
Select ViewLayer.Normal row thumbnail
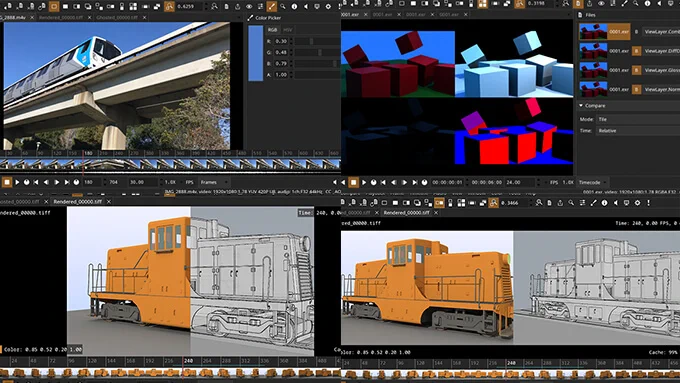(593, 89)
